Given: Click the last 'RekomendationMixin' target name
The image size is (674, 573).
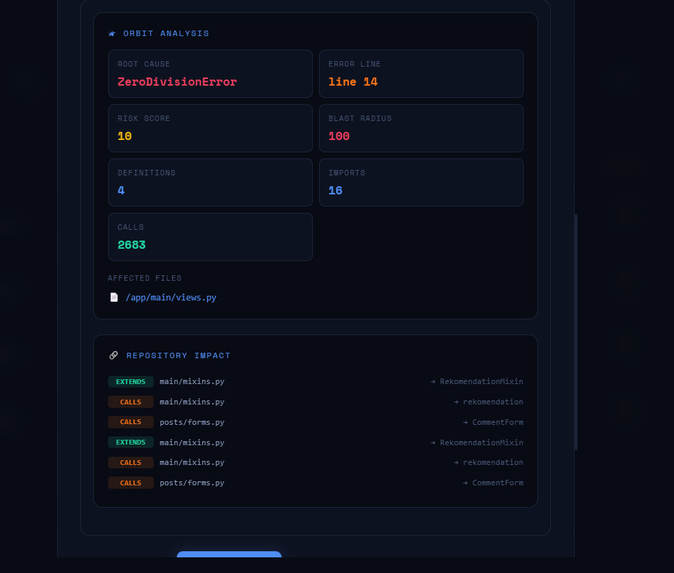Looking at the screenshot, I should click(481, 442).
